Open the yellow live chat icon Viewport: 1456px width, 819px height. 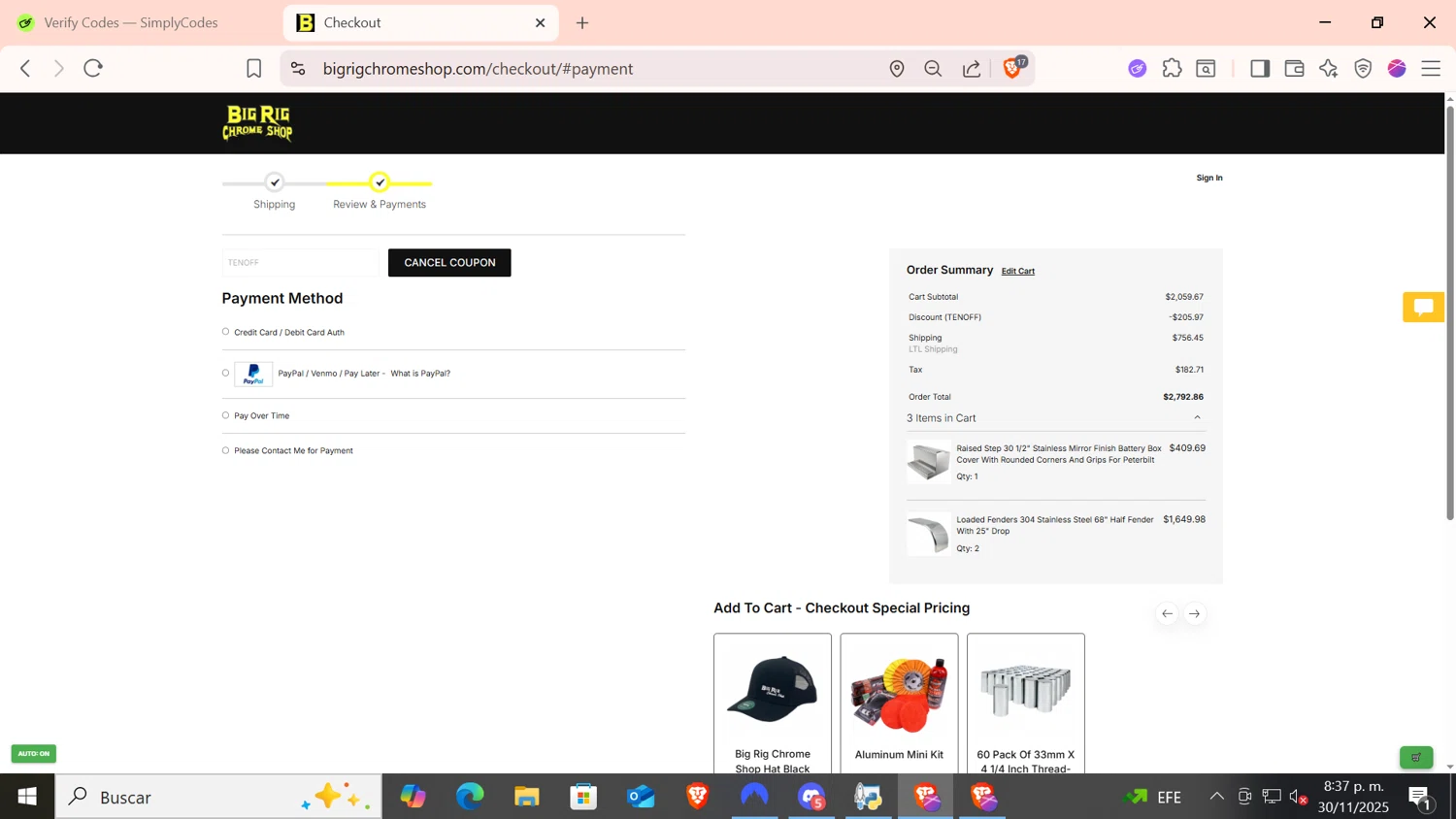tap(1424, 308)
